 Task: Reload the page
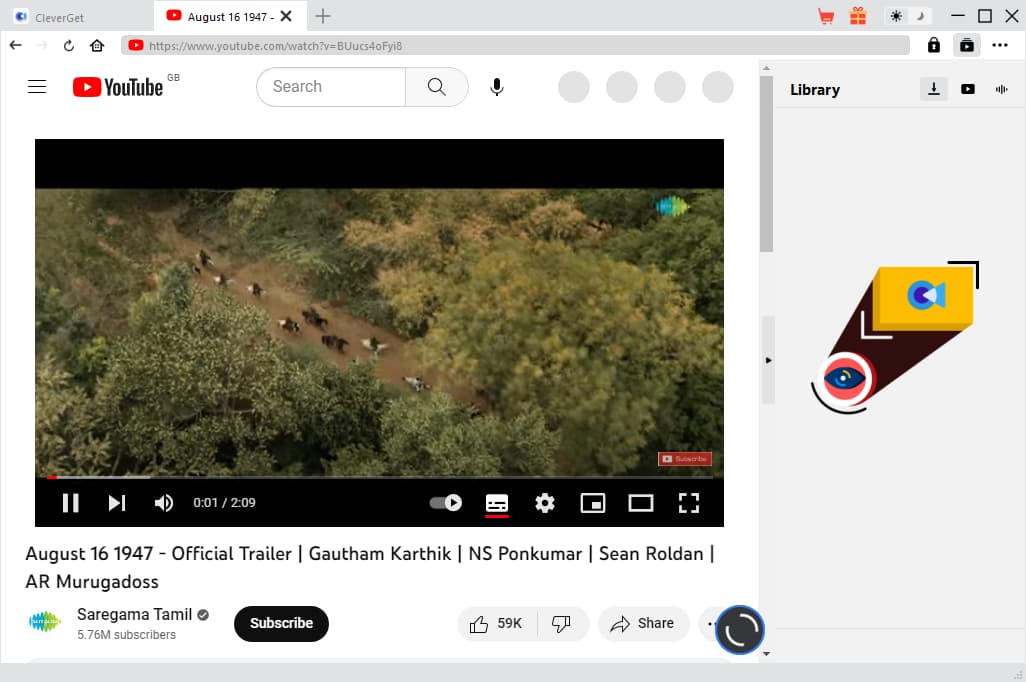69,46
